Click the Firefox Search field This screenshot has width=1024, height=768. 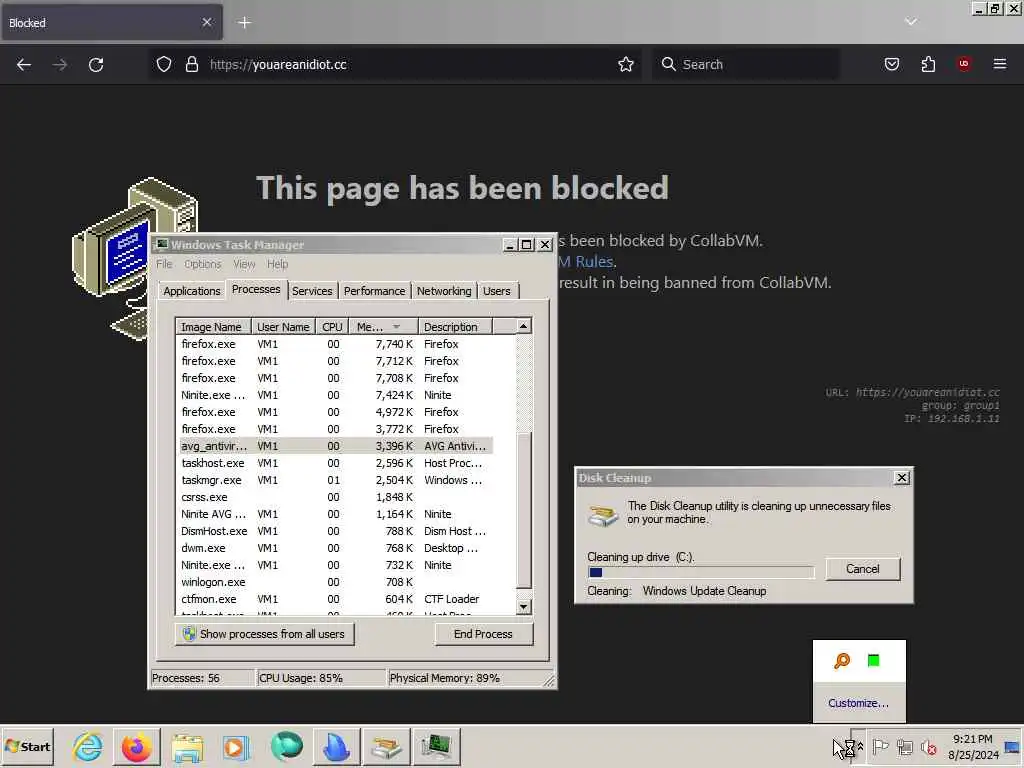point(745,64)
